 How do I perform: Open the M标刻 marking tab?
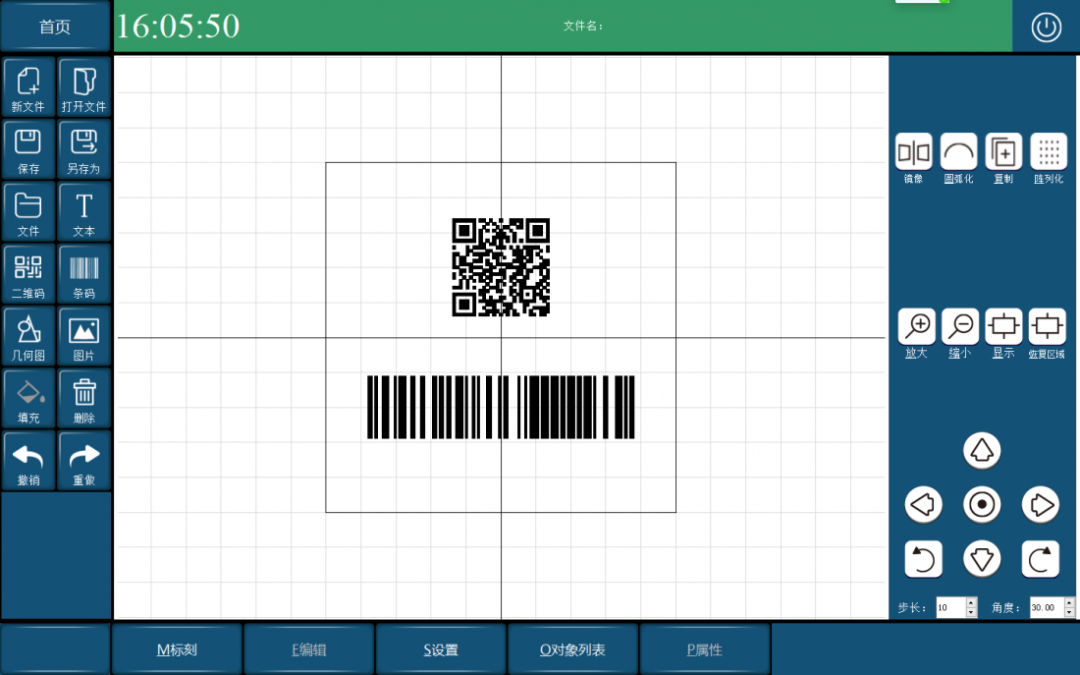[x=177, y=650]
